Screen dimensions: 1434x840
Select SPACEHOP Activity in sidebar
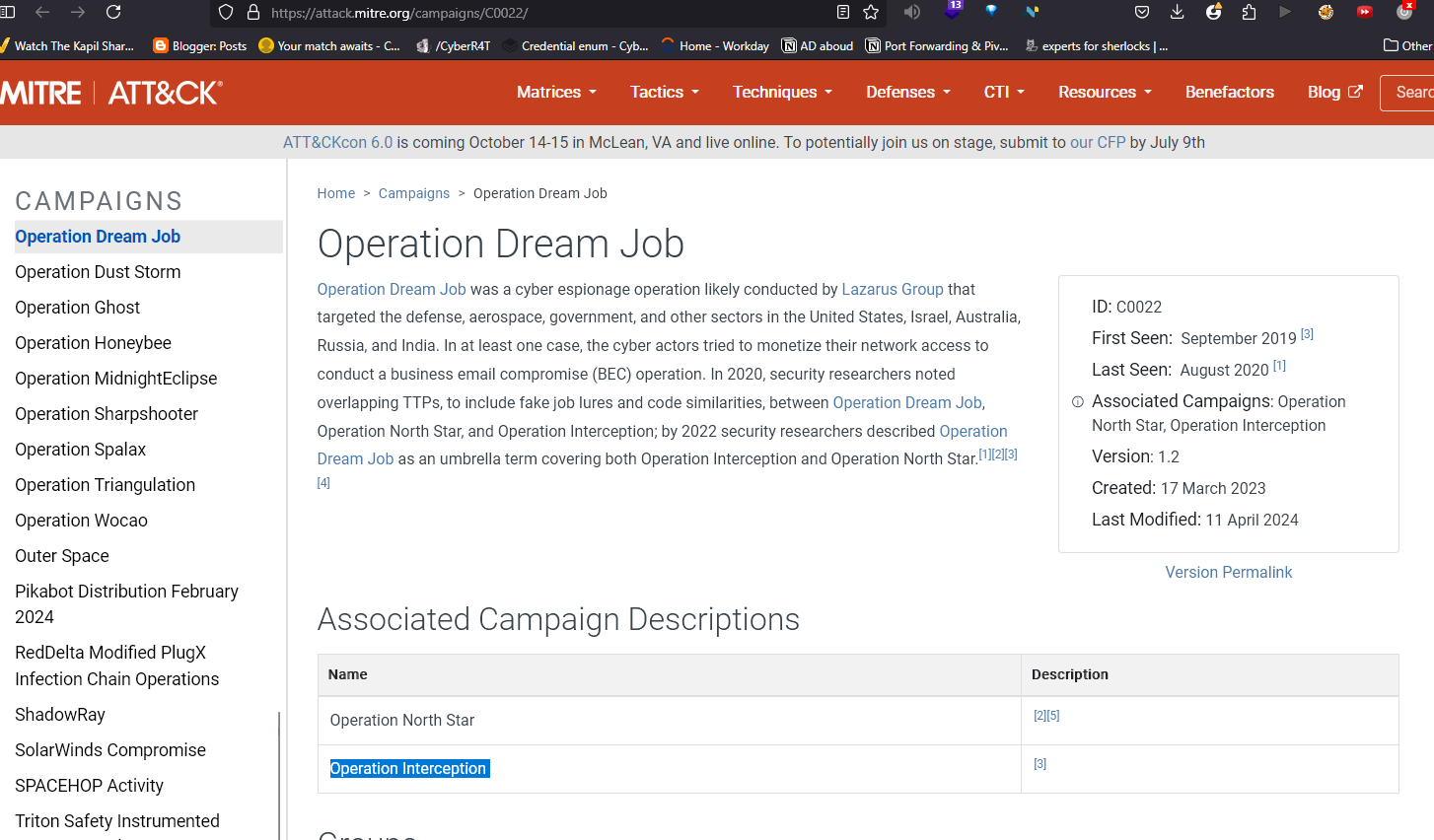tap(90, 786)
